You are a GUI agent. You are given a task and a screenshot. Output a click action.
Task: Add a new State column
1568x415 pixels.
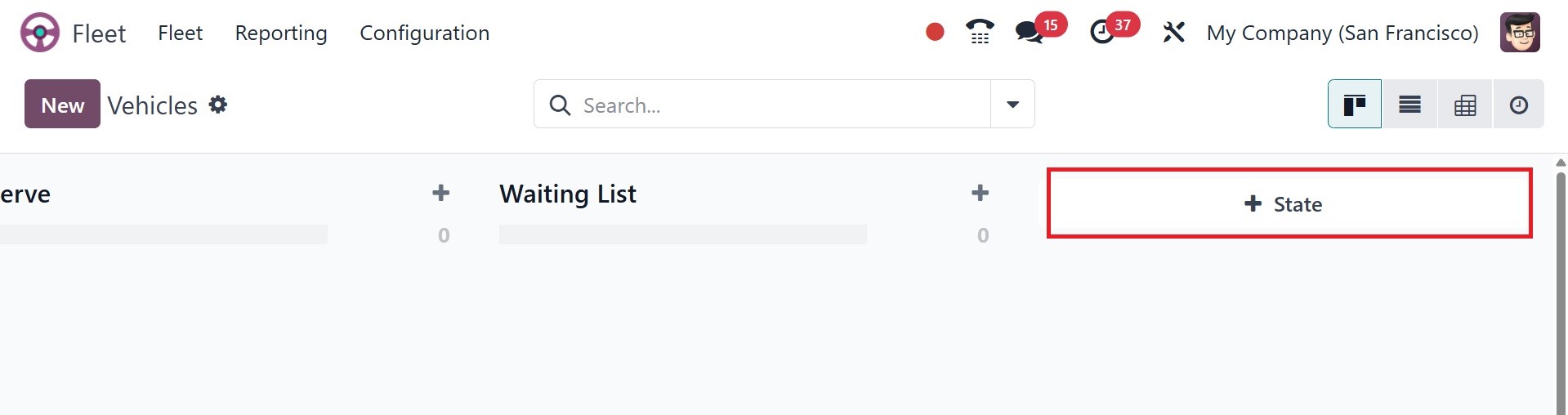tap(1289, 204)
